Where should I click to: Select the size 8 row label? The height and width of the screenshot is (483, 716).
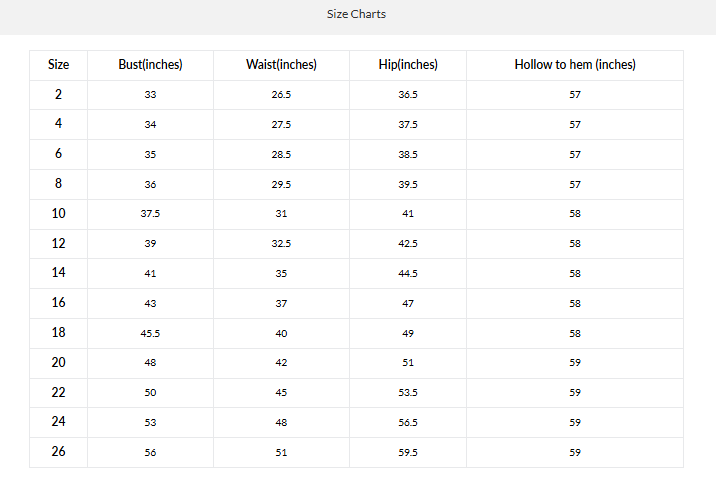(58, 183)
